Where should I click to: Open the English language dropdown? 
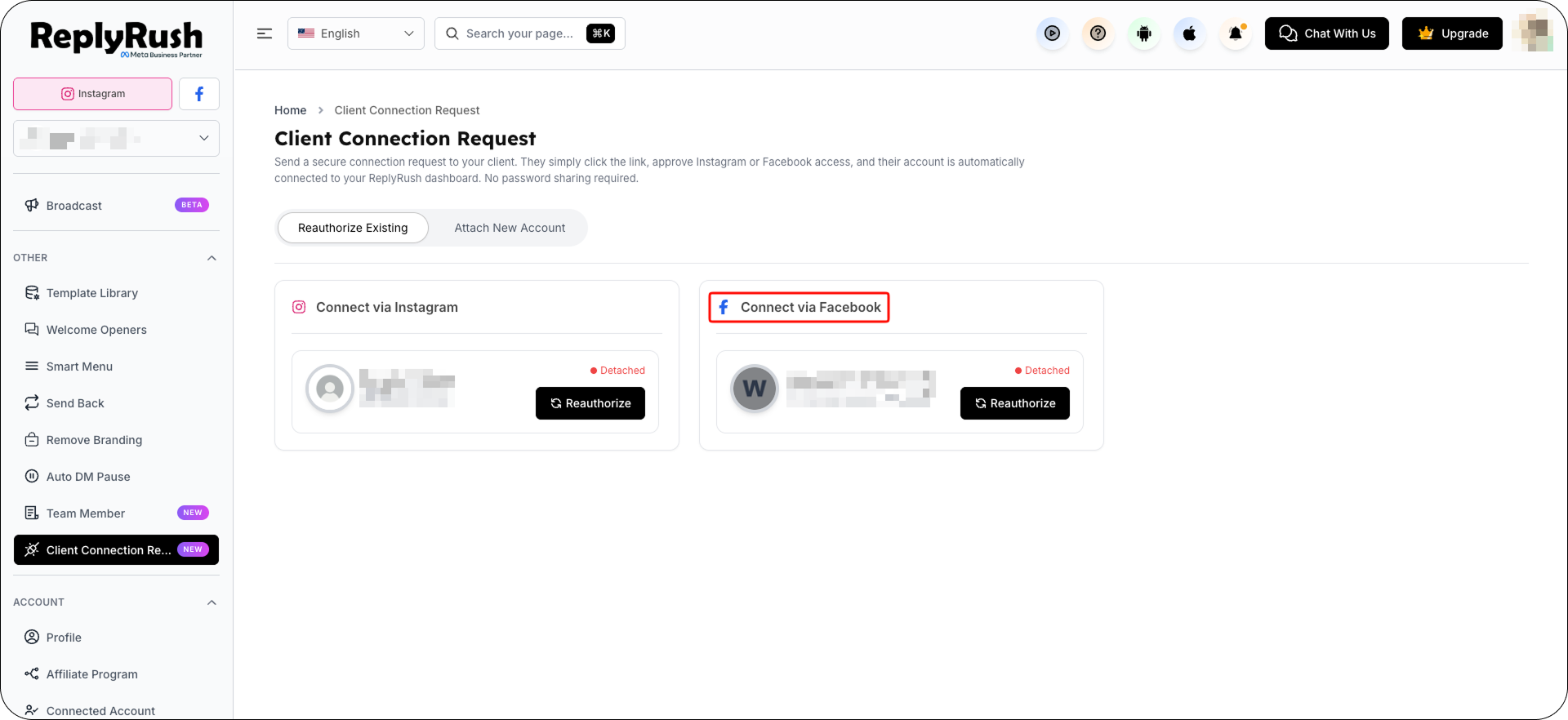pos(356,33)
